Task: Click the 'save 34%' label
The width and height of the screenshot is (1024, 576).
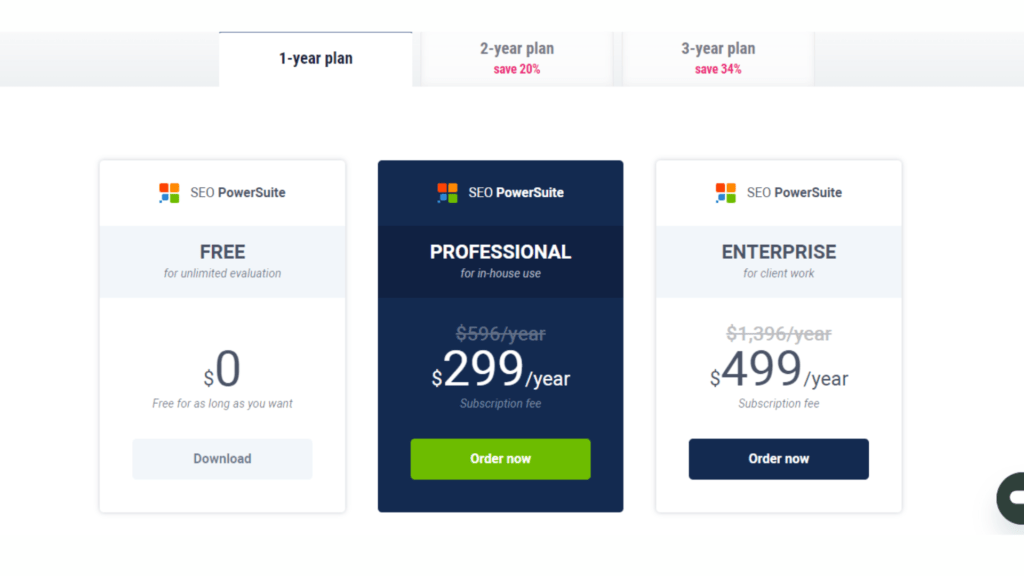Action: pos(717,68)
